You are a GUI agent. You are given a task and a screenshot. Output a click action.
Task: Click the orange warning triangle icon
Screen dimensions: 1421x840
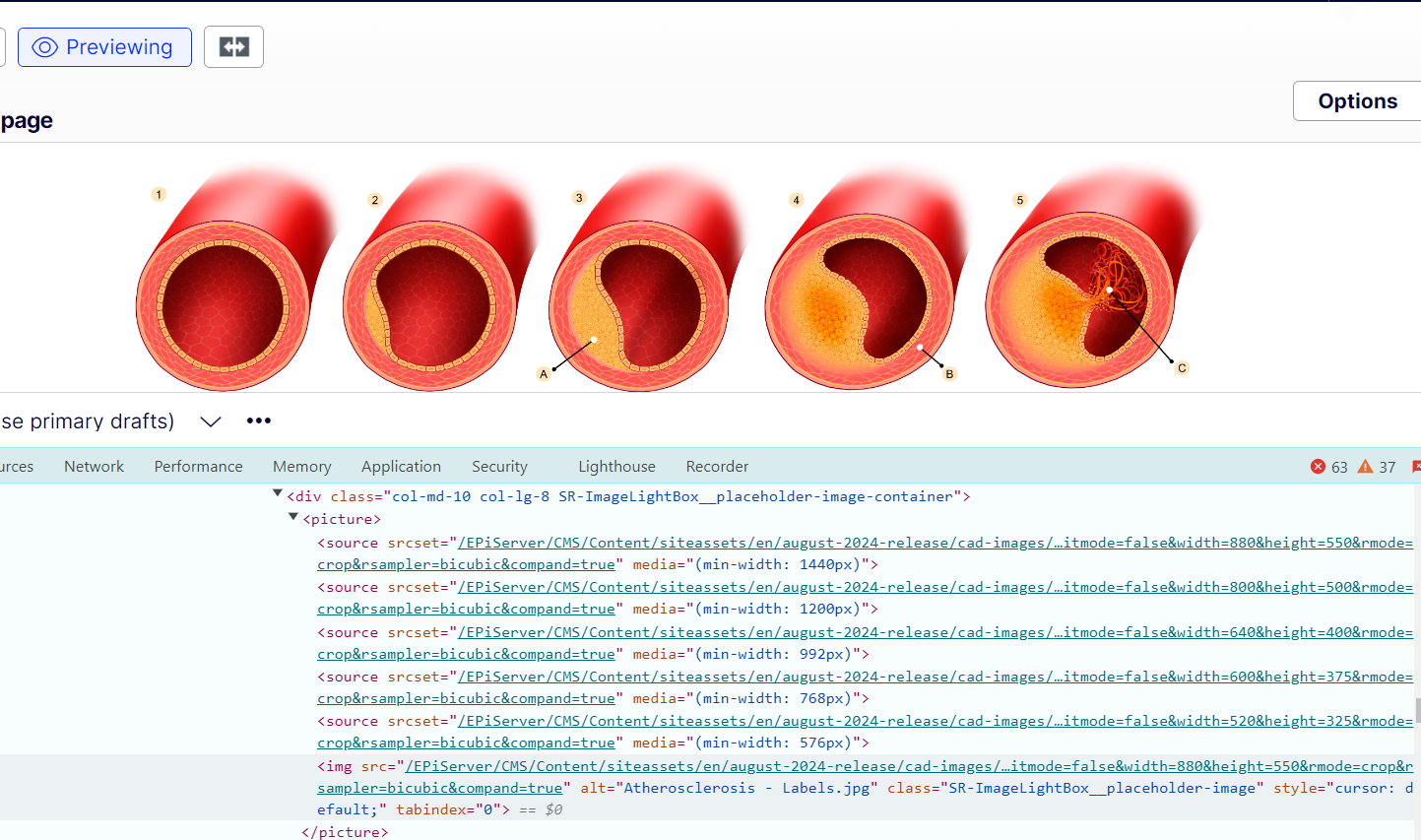[x=1365, y=467]
